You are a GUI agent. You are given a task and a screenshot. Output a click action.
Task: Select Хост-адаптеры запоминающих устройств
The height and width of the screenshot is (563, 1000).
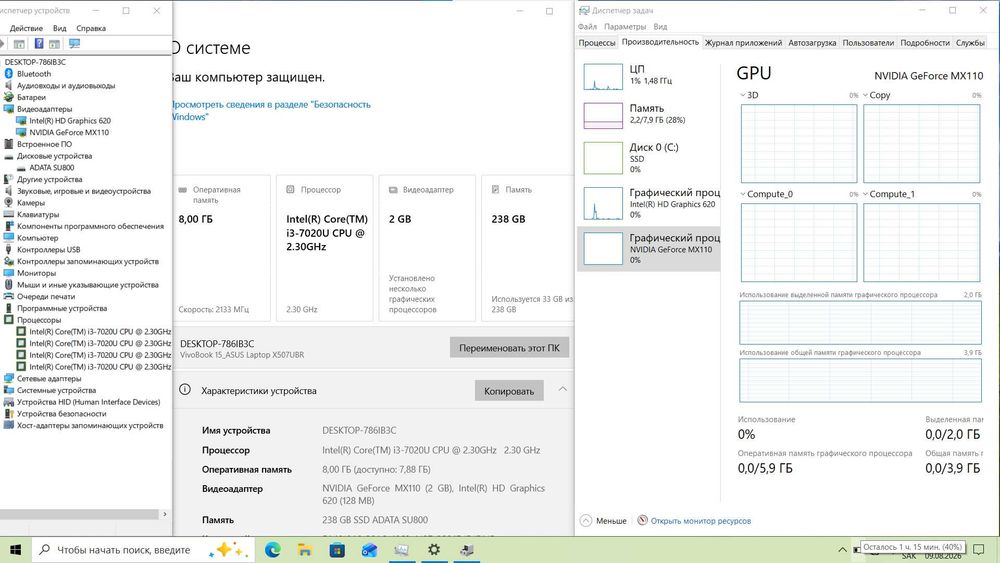[x=90, y=425]
